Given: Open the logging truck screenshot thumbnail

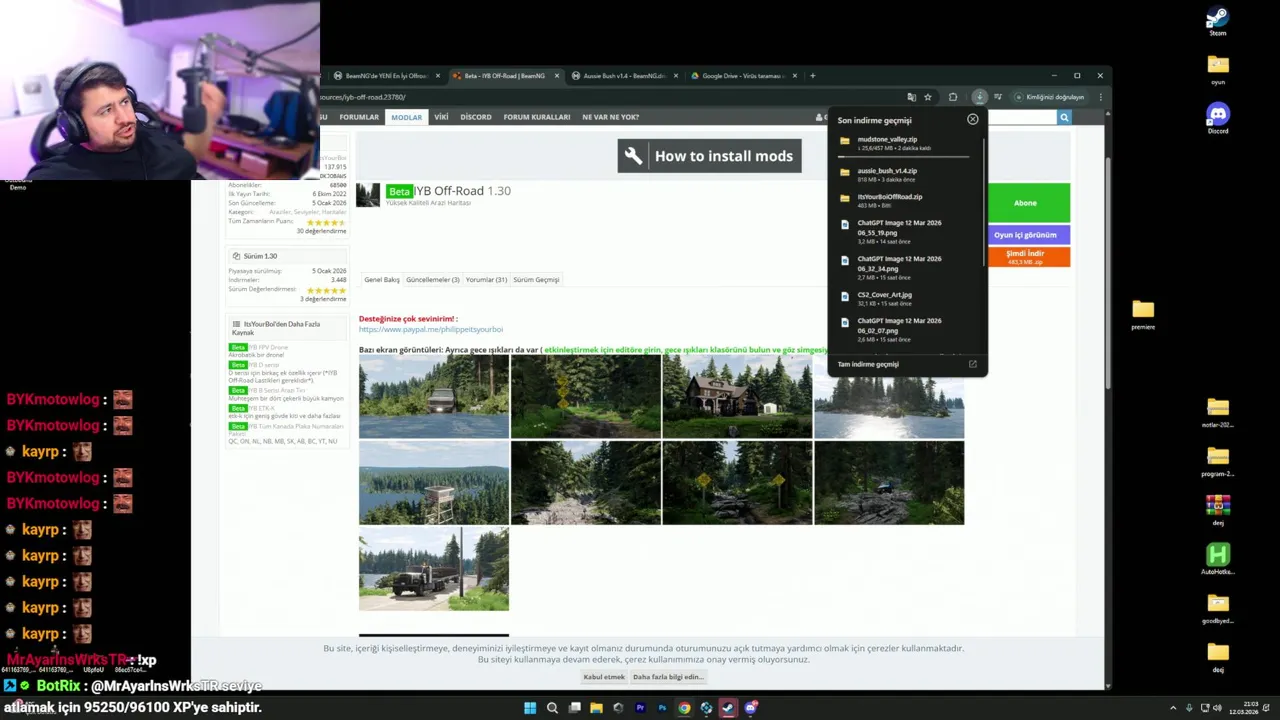Looking at the screenshot, I should pyautogui.click(x=434, y=569).
